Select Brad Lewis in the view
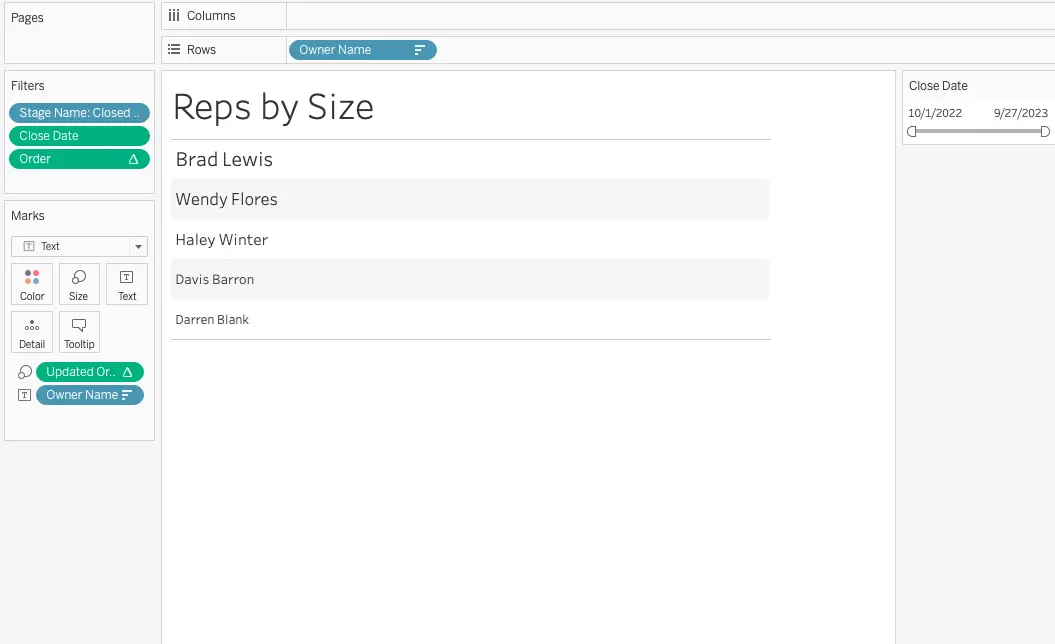This screenshot has width=1055, height=644. click(224, 160)
